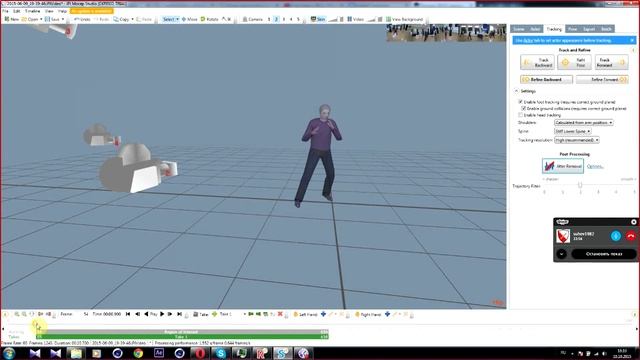Toggle Enable ground collisions checkbox

pyautogui.click(x=524, y=109)
